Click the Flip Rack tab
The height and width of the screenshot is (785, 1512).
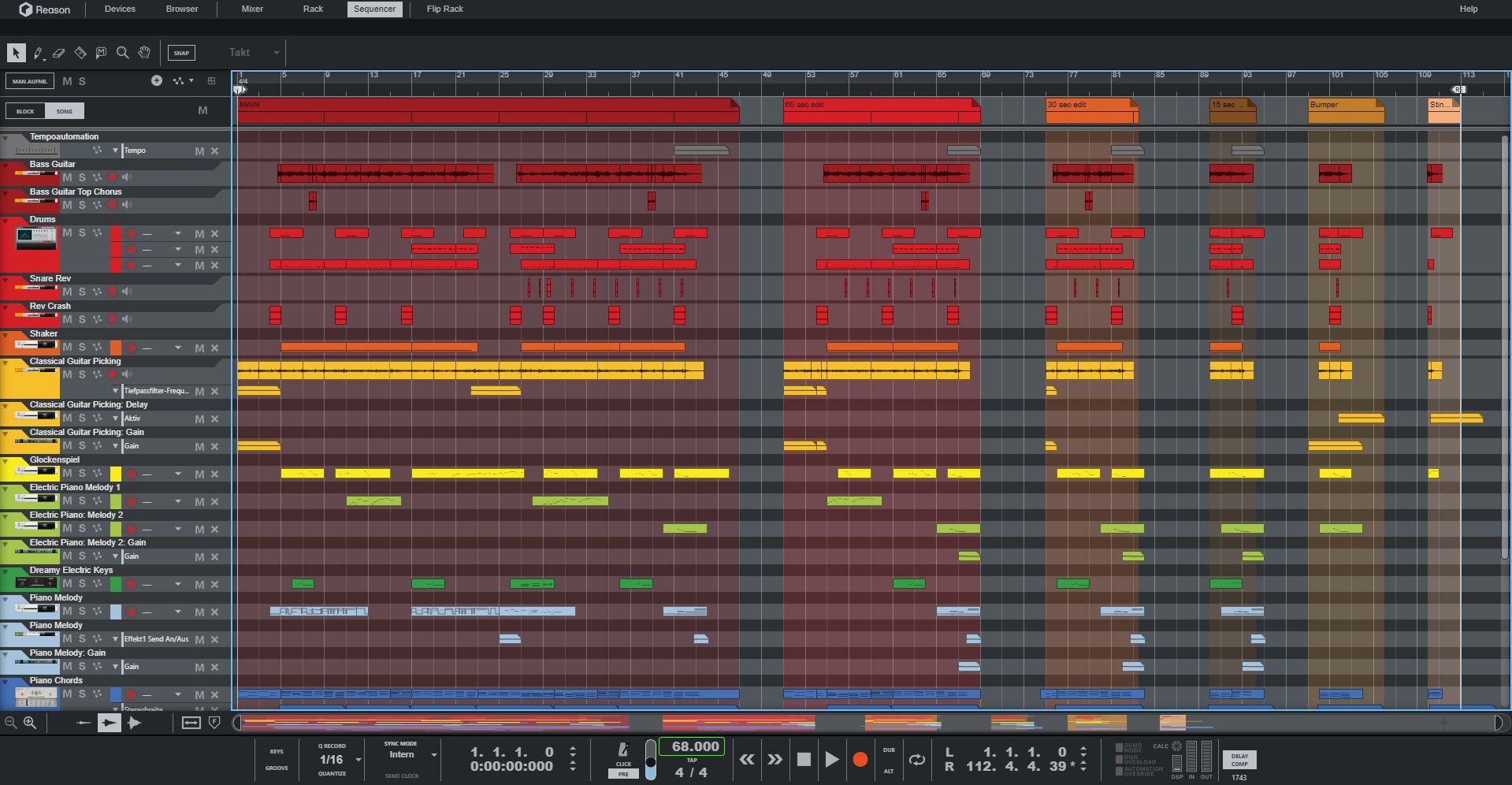(445, 9)
